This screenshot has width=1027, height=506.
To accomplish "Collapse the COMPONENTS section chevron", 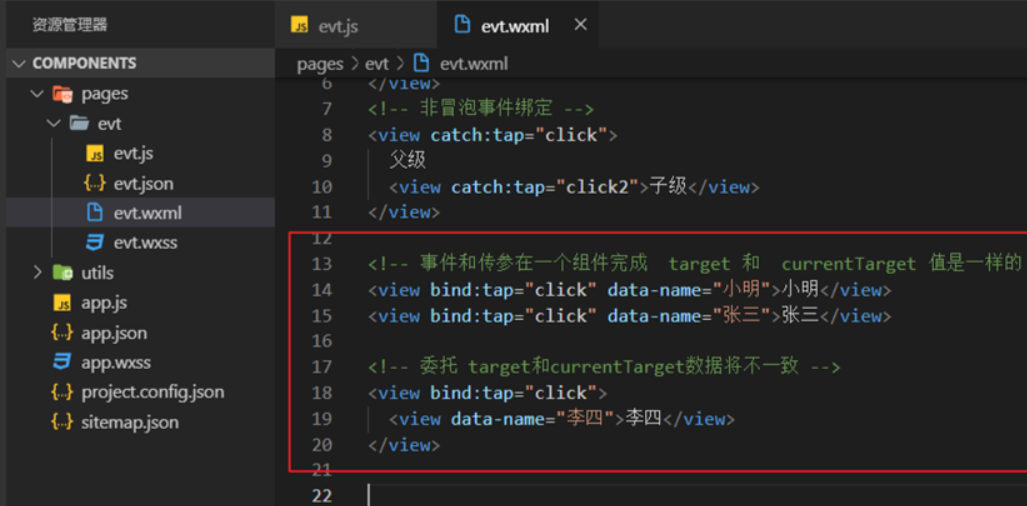I will point(20,63).
